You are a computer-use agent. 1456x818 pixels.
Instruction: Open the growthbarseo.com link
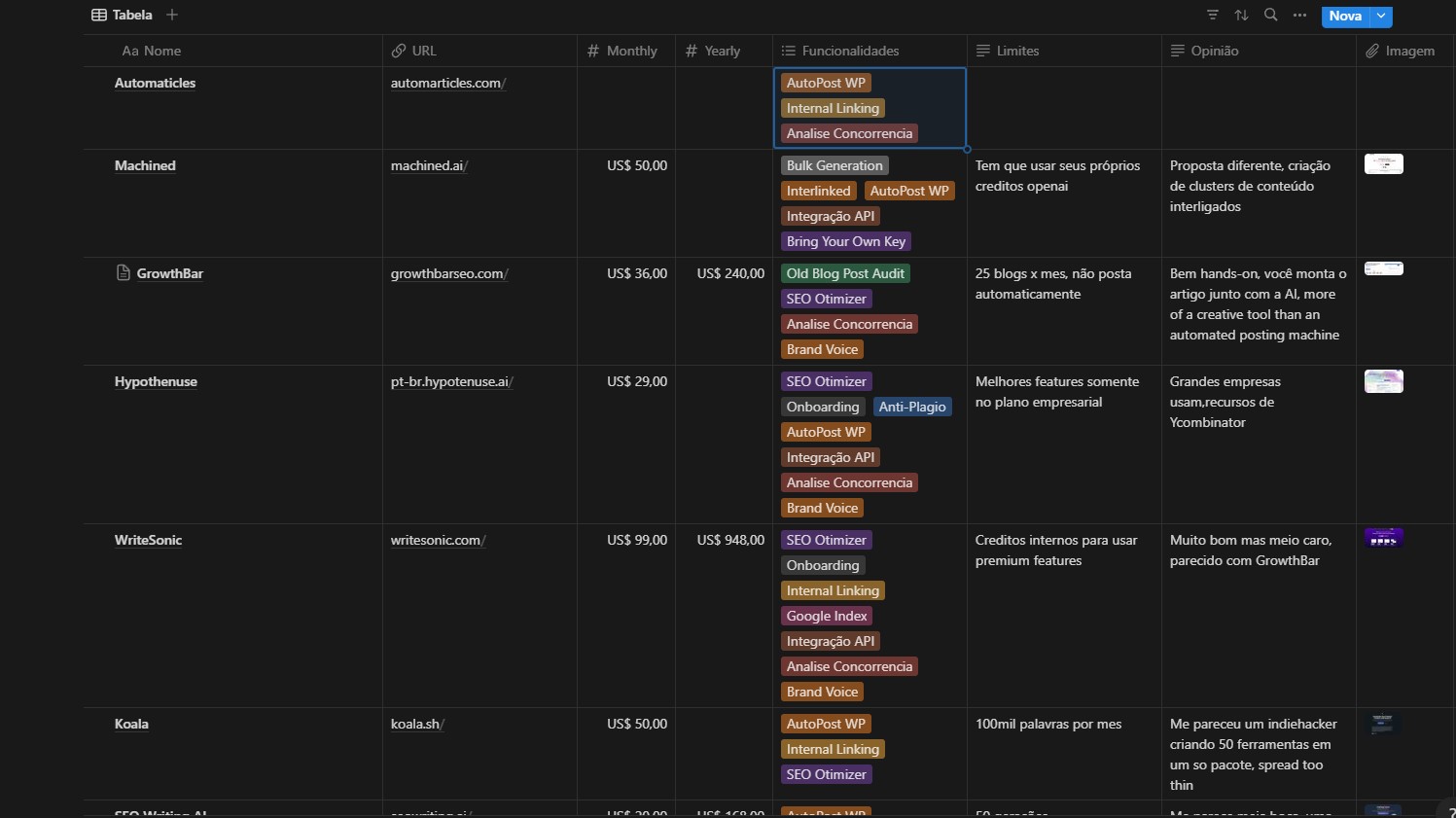pyautogui.click(x=449, y=274)
